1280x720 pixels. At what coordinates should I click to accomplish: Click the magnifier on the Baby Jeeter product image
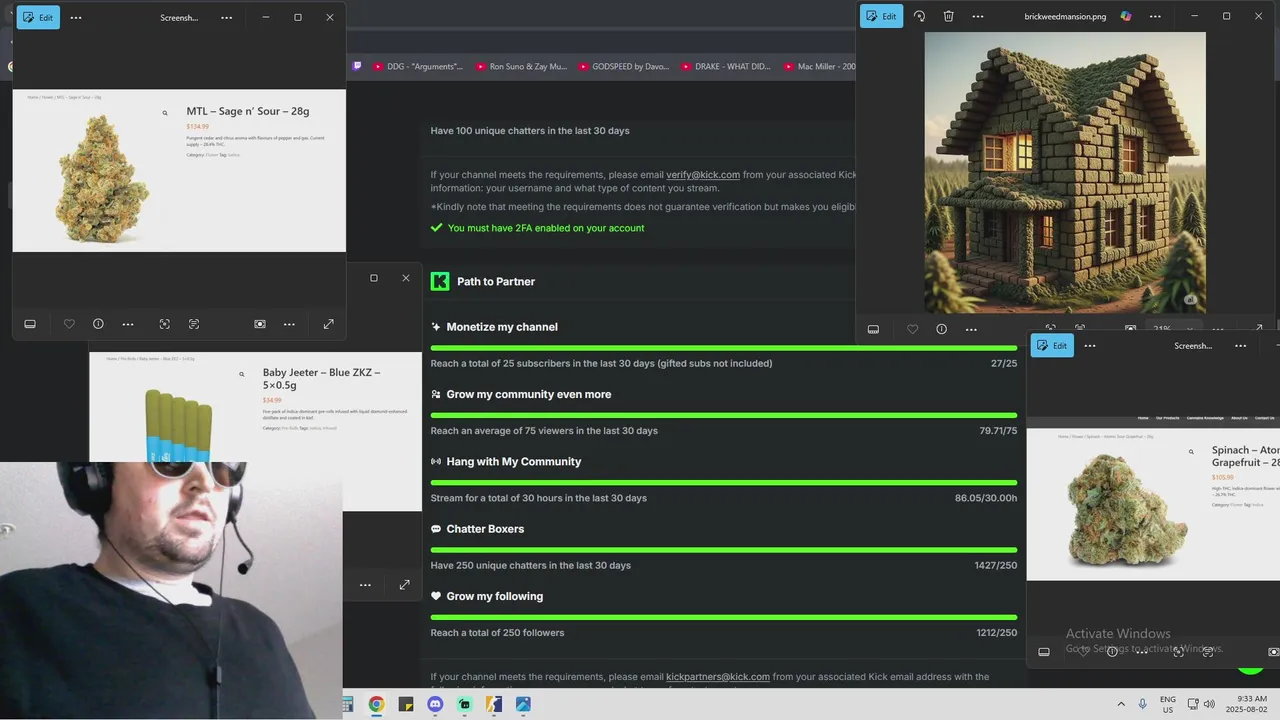(x=242, y=374)
